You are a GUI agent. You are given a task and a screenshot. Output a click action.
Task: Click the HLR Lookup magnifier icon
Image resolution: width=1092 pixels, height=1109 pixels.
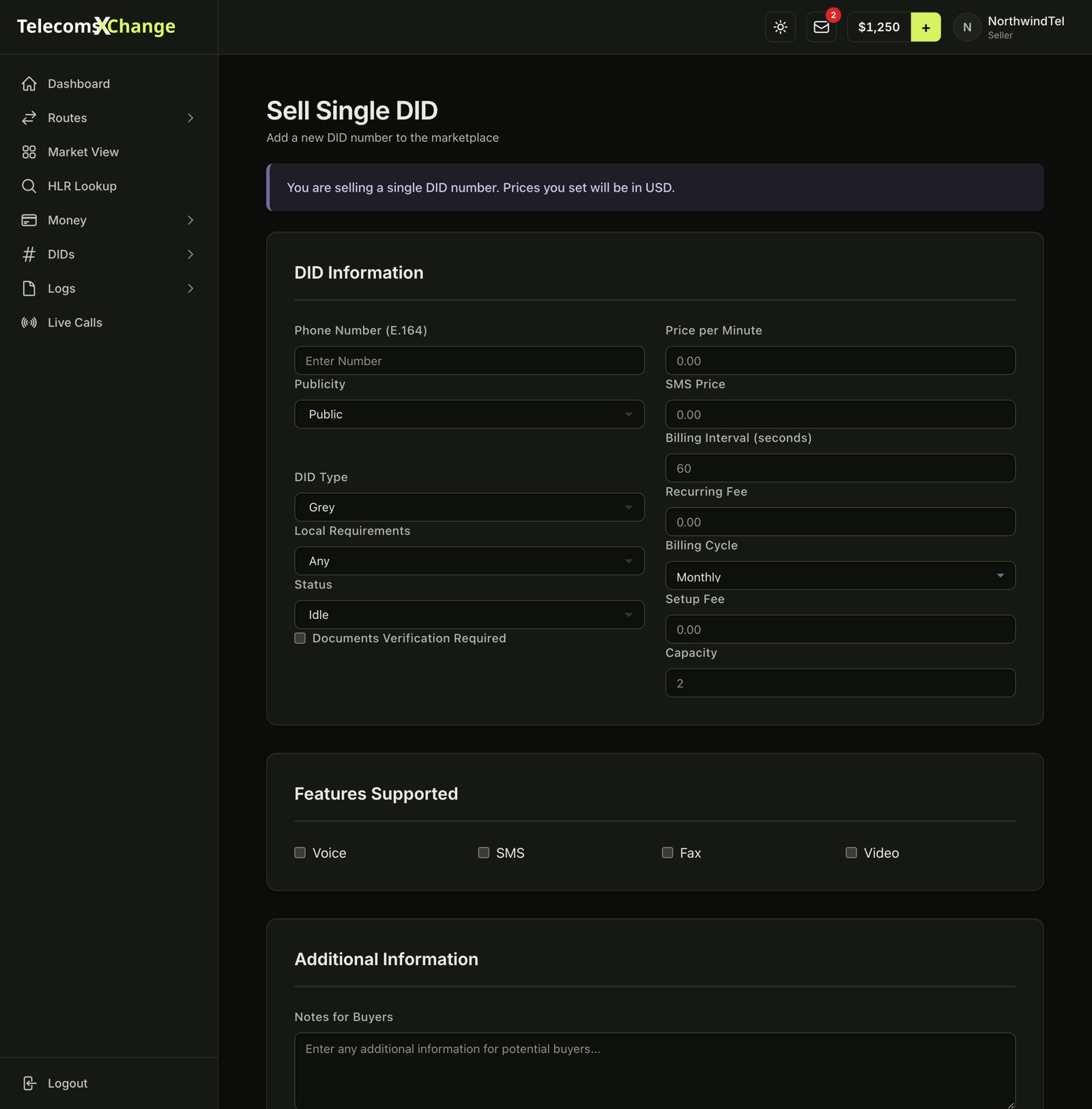point(29,186)
